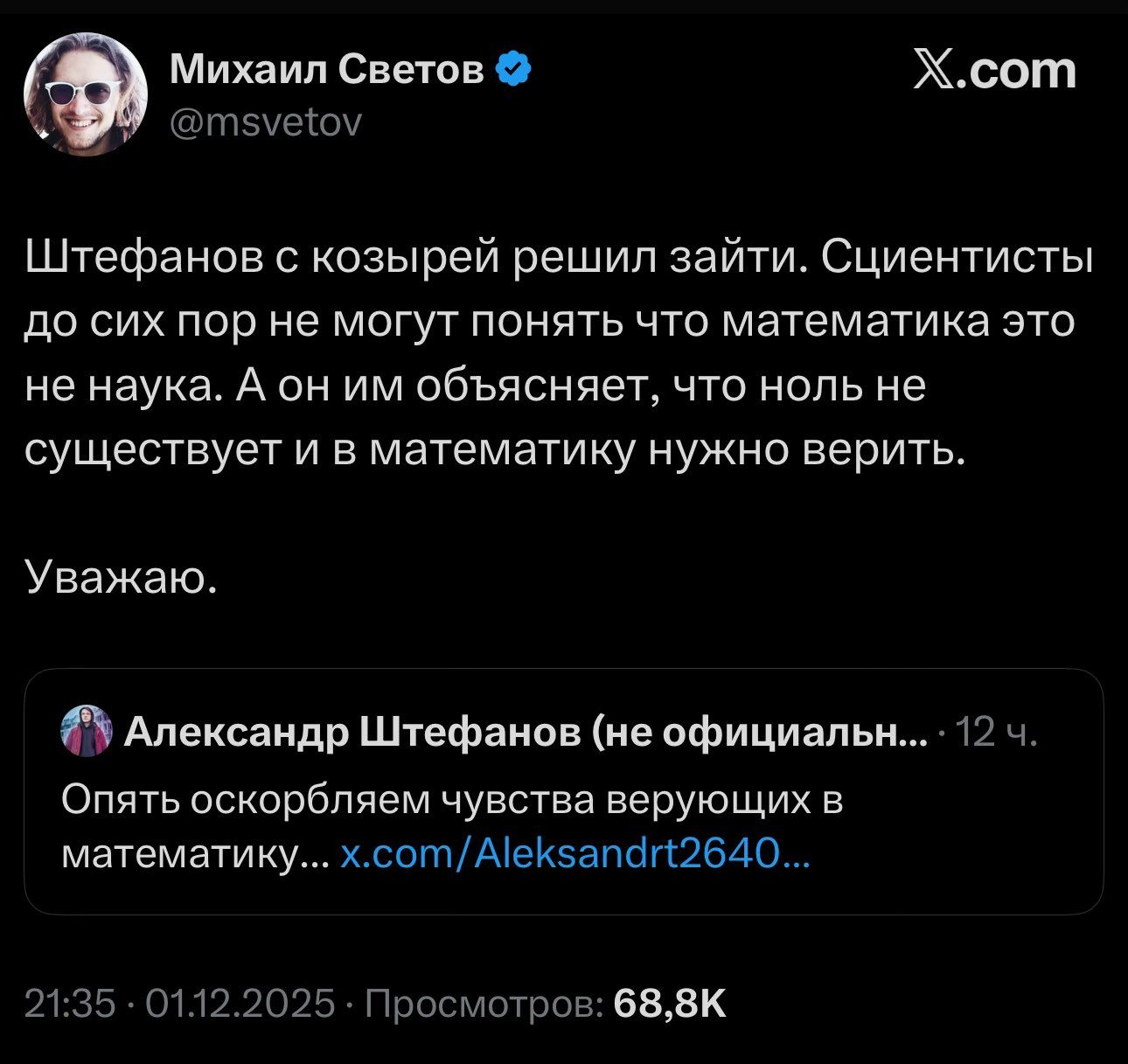Viewport: 1128px width, 1064px height.
Task: Open the Михаил Светов display name
Action: 326,69
